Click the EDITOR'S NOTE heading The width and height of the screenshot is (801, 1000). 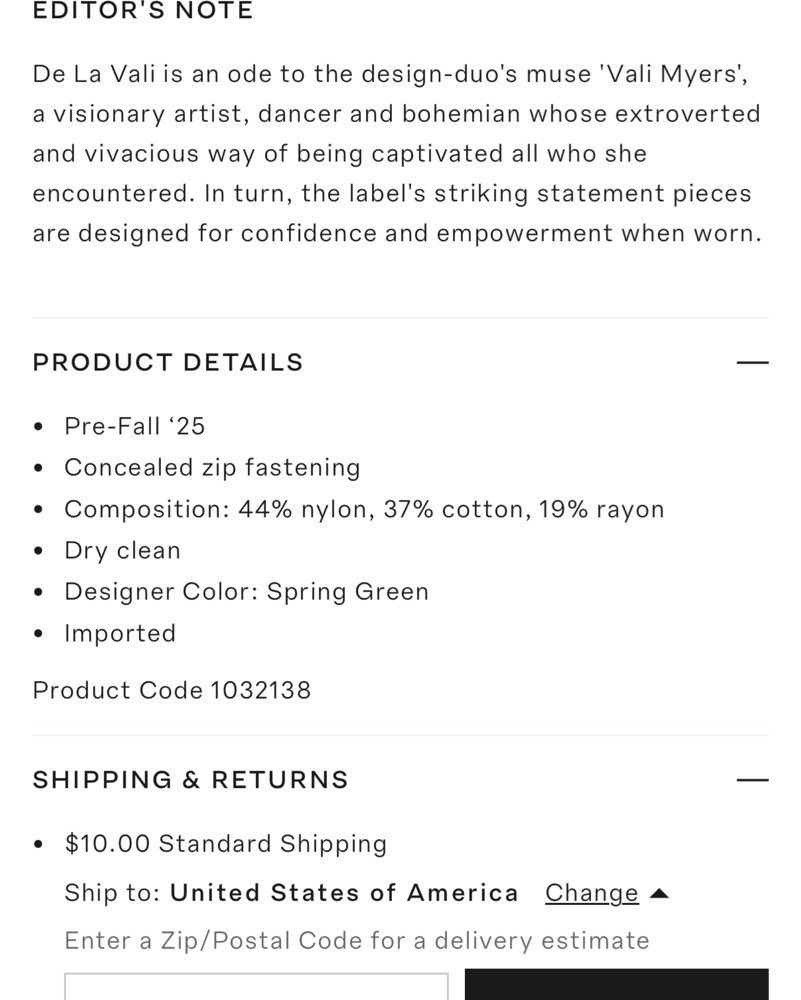point(143,11)
